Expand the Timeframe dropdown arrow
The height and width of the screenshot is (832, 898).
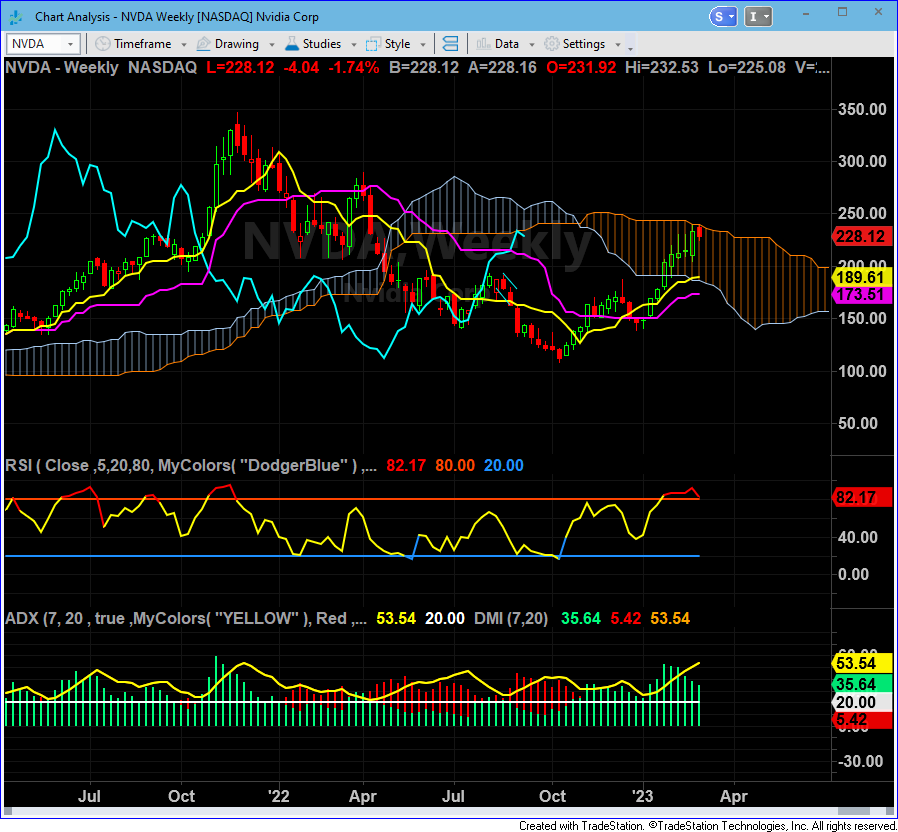pos(181,45)
